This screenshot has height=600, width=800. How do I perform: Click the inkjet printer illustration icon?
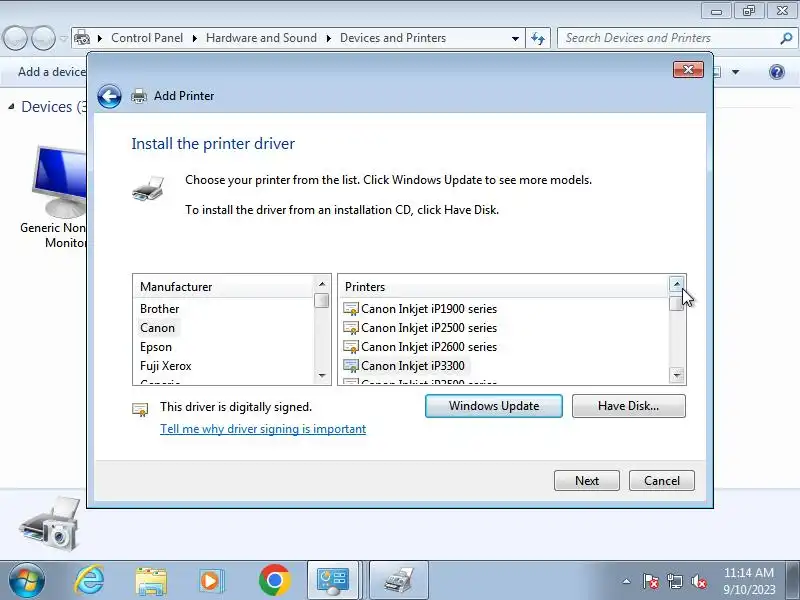click(x=148, y=188)
